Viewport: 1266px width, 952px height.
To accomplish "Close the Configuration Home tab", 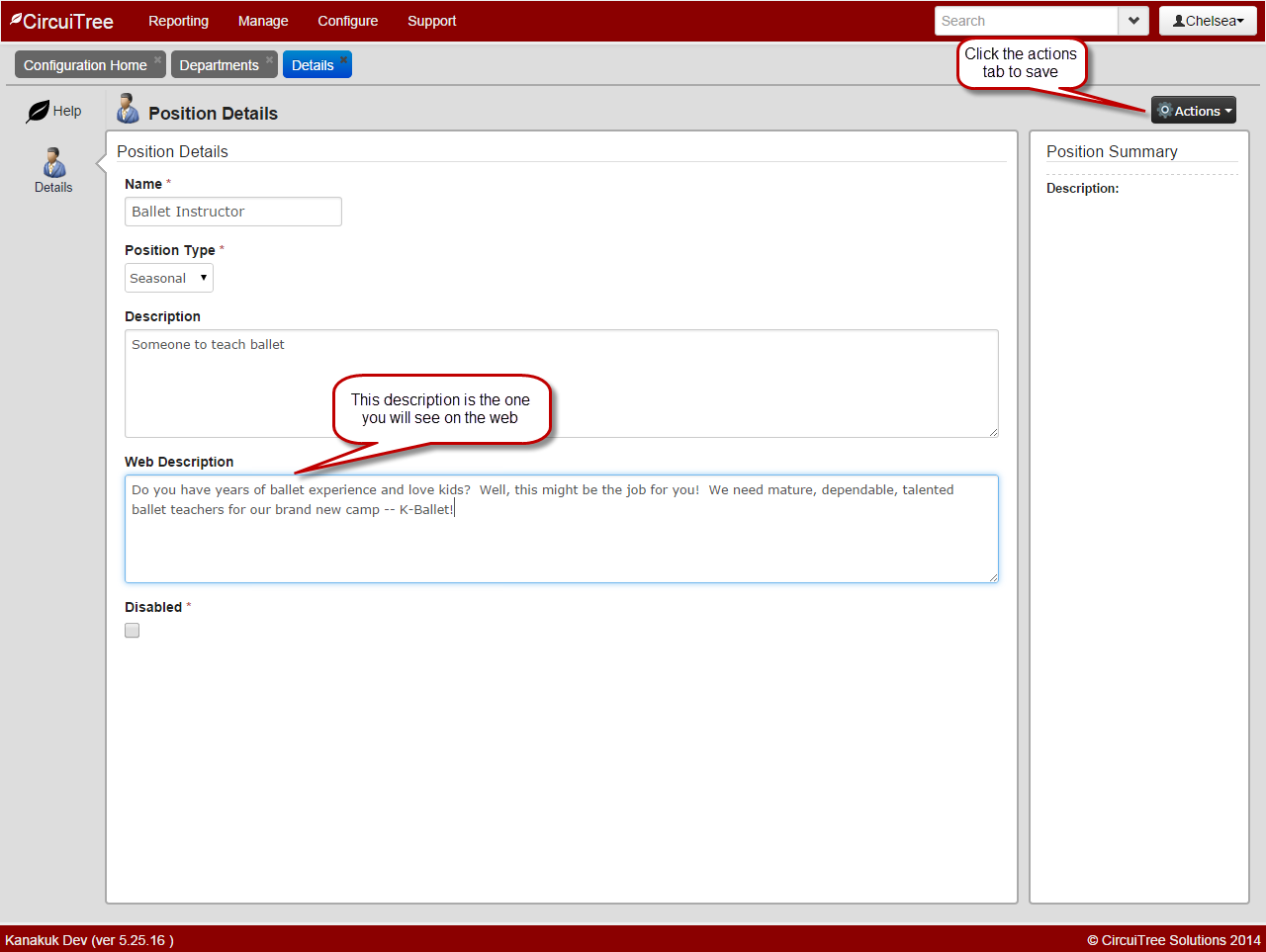I will [157, 59].
